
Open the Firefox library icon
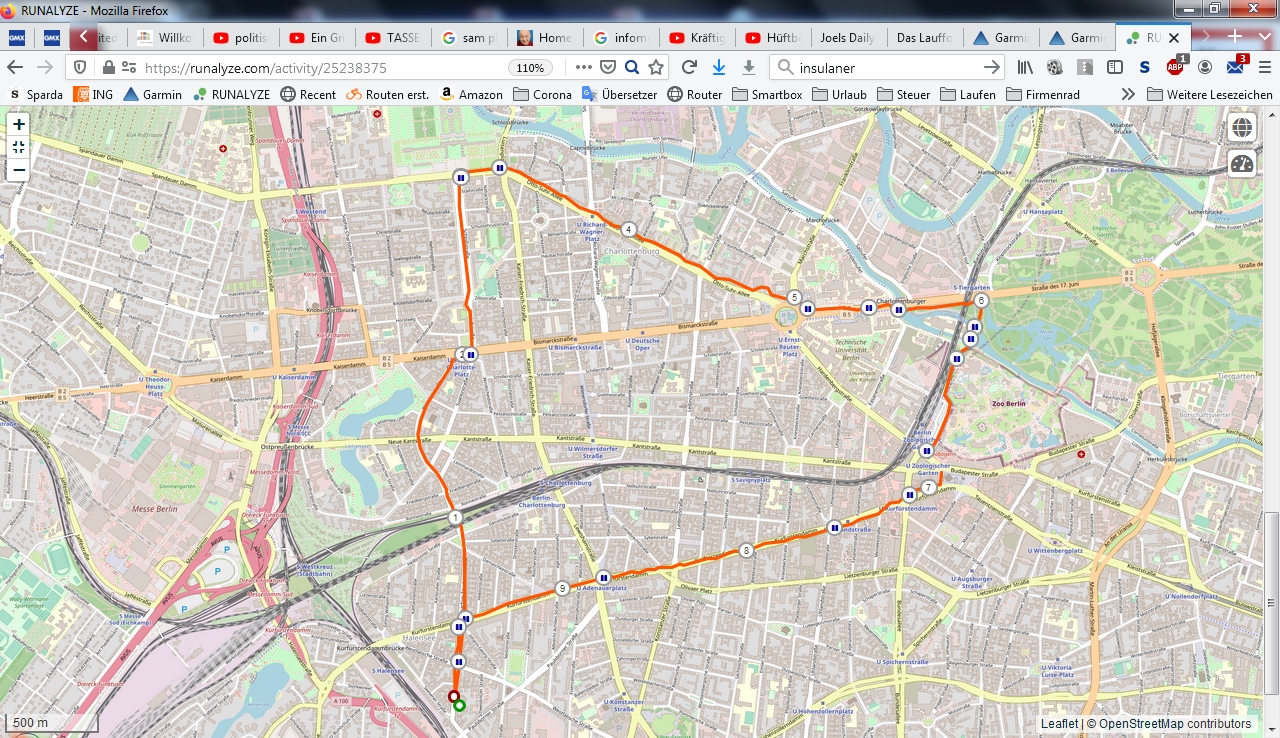tap(1025, 67)
